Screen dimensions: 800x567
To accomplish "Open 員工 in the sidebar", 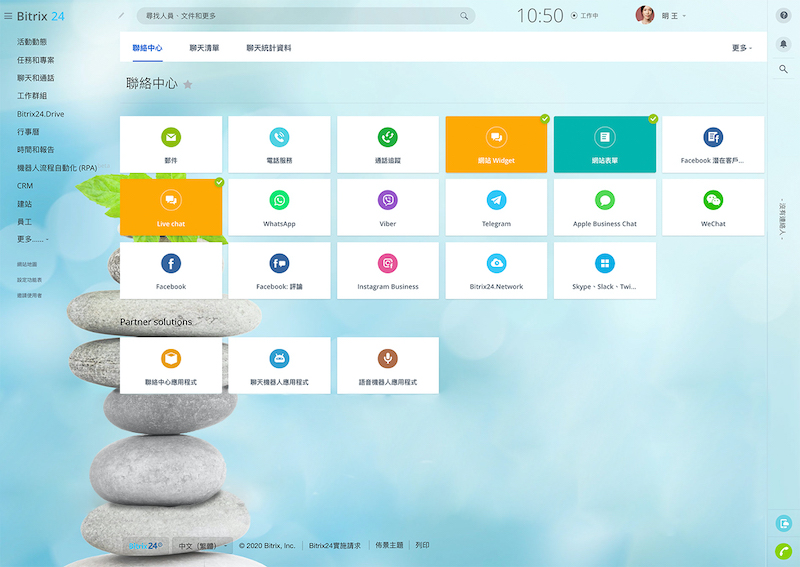I will (x=24, y=222).
